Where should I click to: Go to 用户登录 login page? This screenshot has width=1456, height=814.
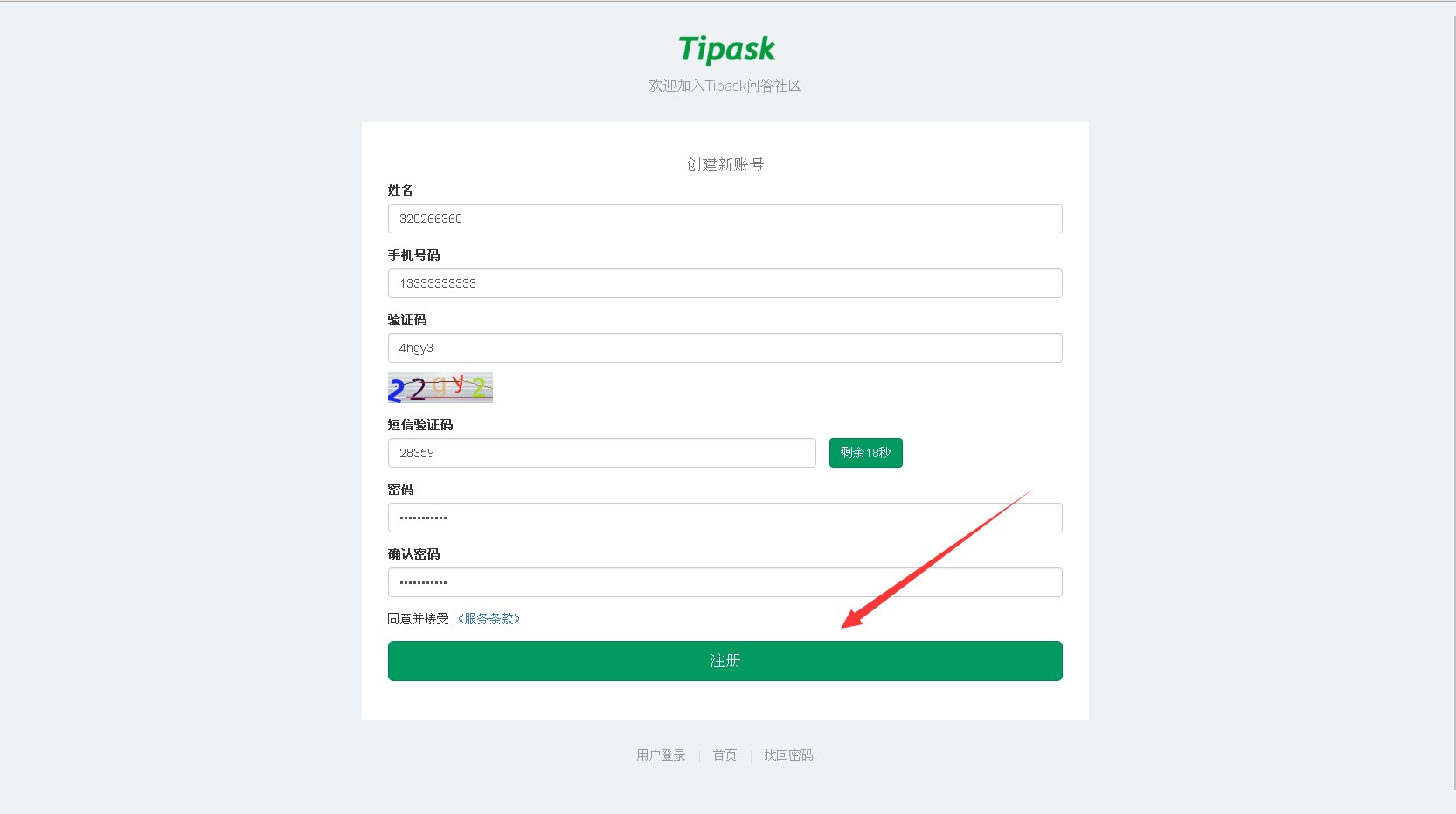661,755
